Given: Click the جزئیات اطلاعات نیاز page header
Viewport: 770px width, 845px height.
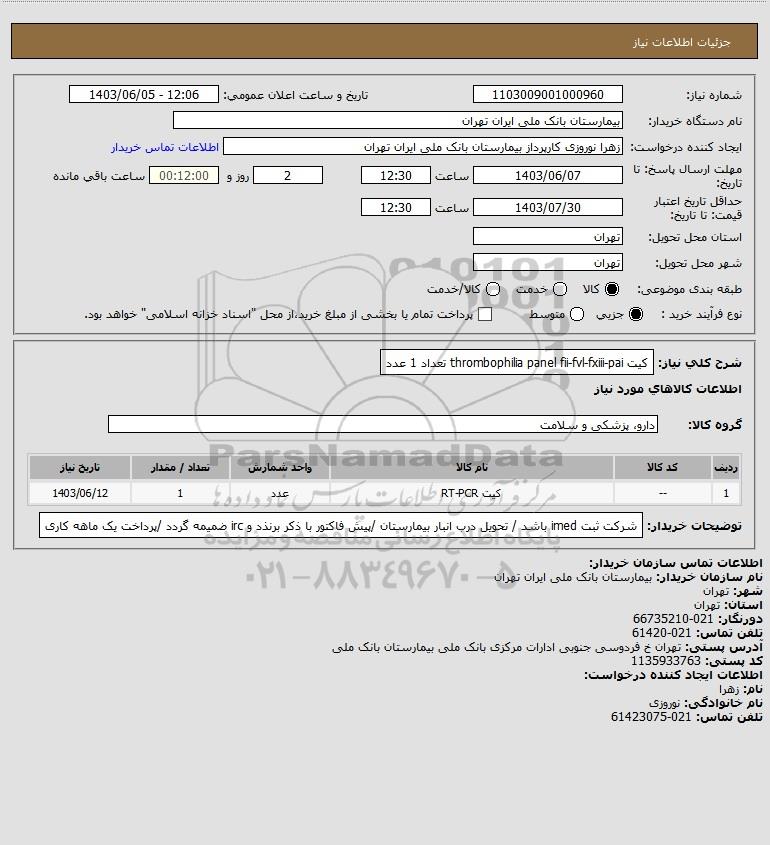Looking at the screenshot, I should (x=682, y=42).
